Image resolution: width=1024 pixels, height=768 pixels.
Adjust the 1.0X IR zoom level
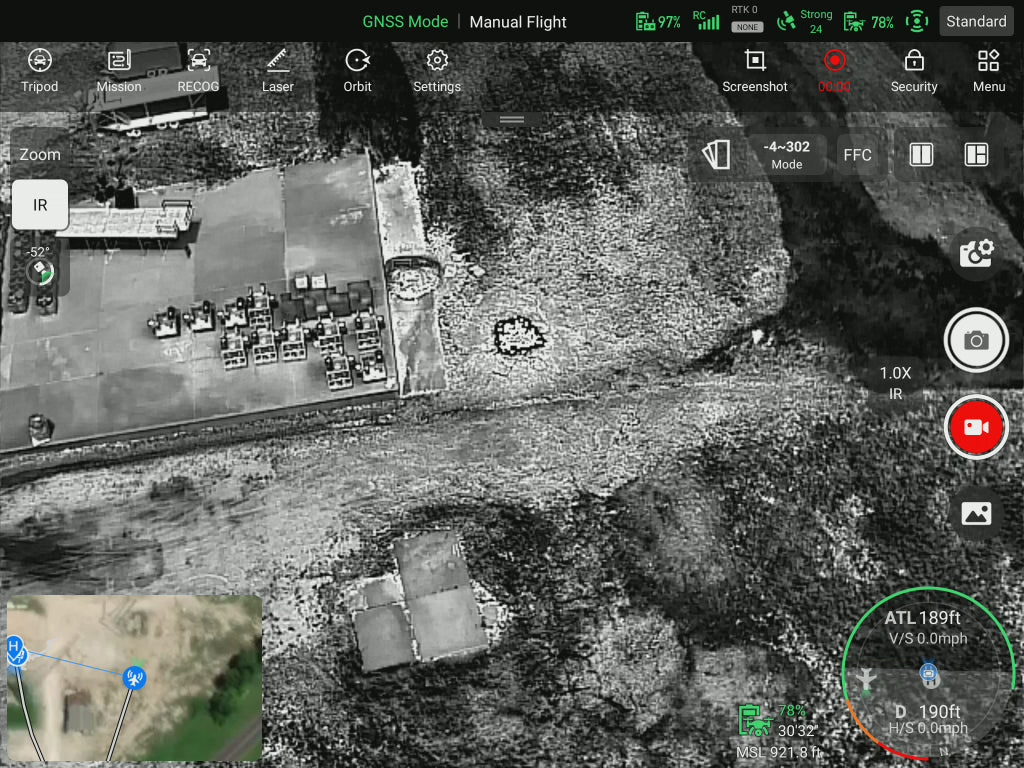[895, 382]
